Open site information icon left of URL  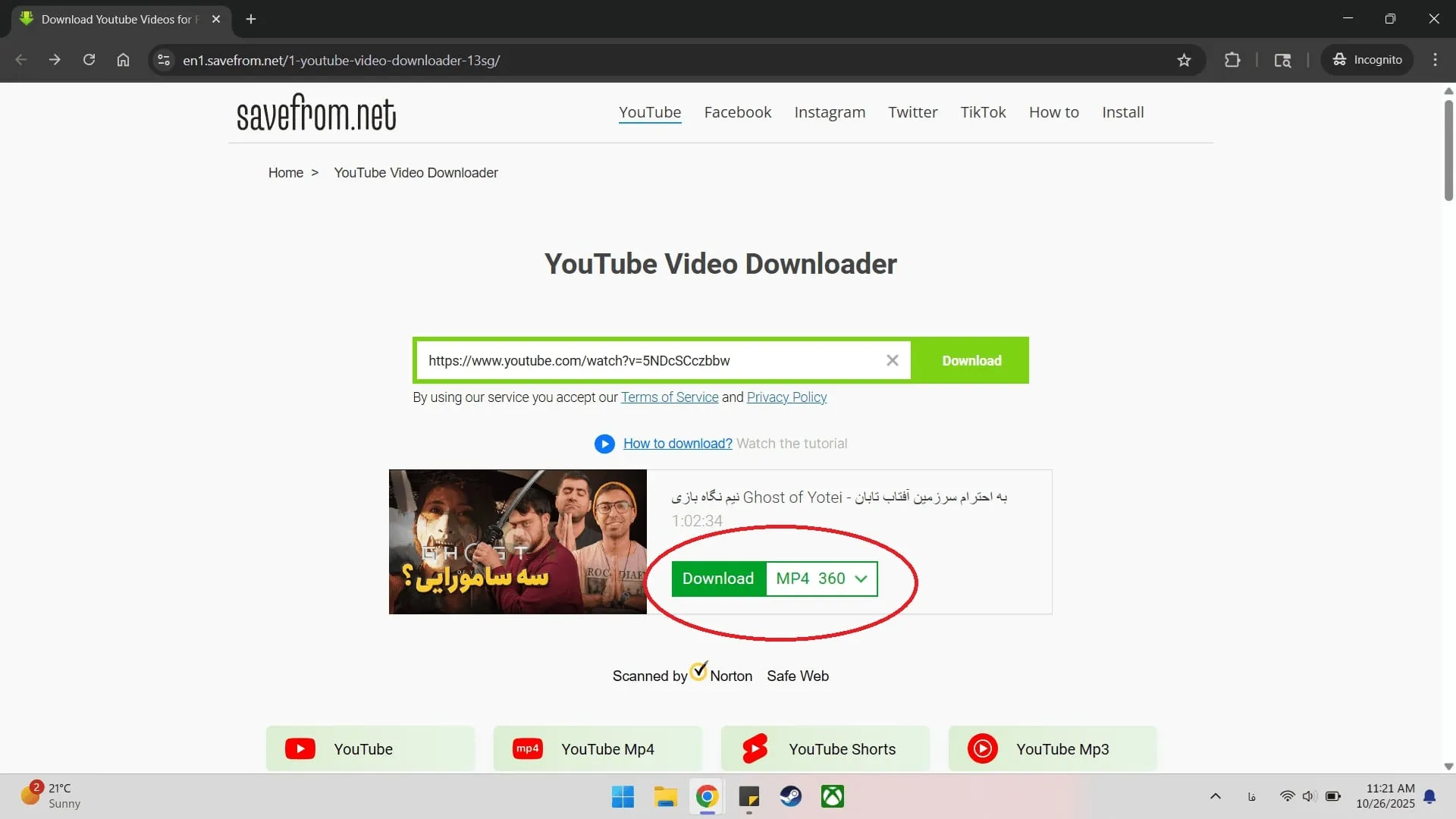click(163, 60)
